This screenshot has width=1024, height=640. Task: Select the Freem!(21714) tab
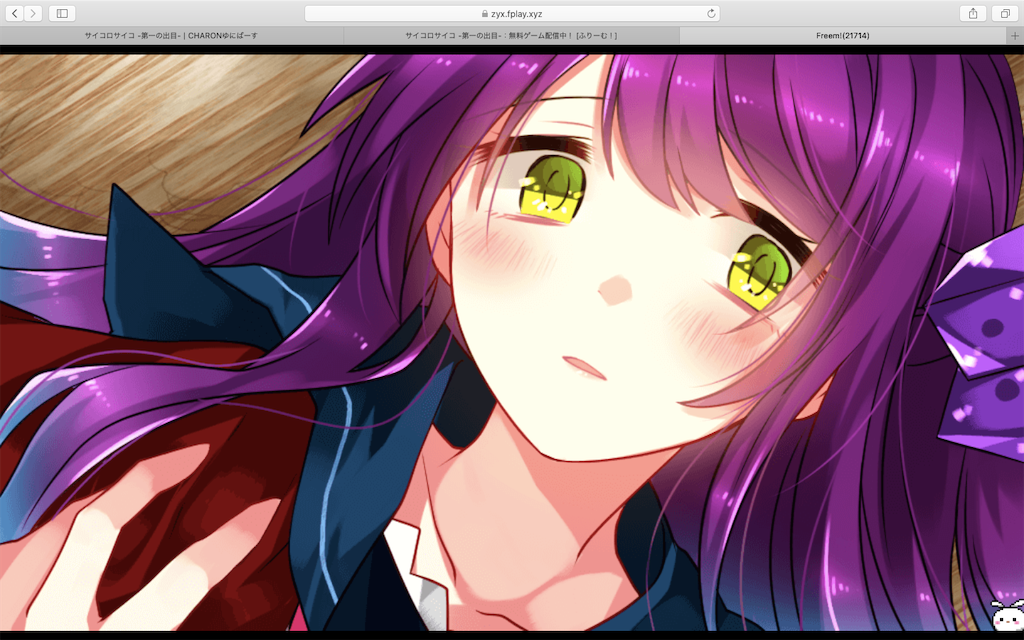pyautogui.click(x=842, y=36)
